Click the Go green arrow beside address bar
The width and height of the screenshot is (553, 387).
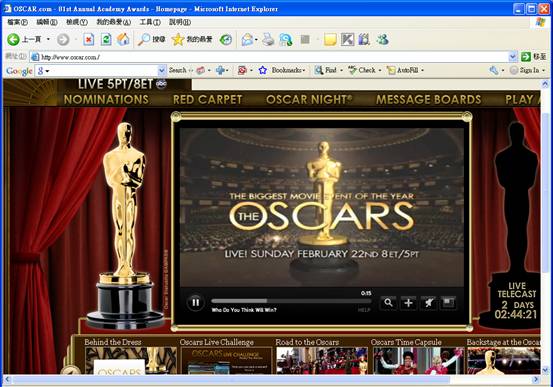pos(526,56)
